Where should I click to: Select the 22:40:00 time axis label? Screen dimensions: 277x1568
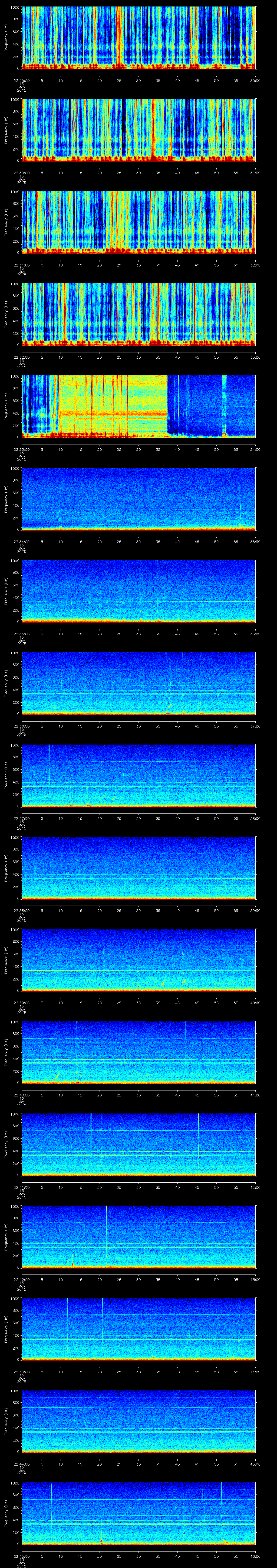pos(21,1095)
